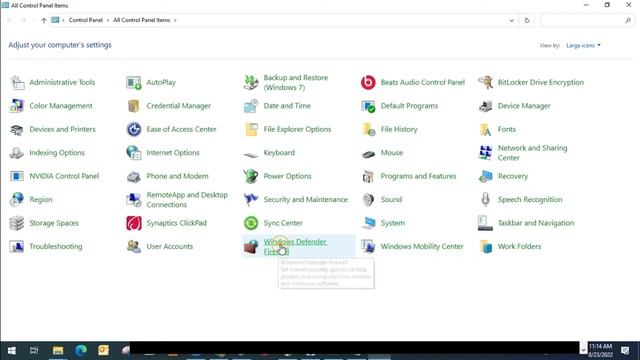Image resolution: width=640 pixels, height=360 pixels.
Task: Open the Administrative Tools icon
Action: pos(17,83)
